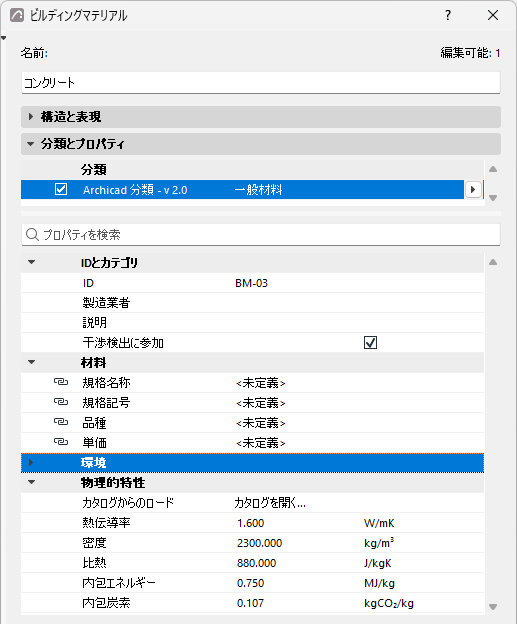Click the kgCO₂/kg unit label
Image resolution: width=517 pixels, height=624 pixels.
[389, 603]
